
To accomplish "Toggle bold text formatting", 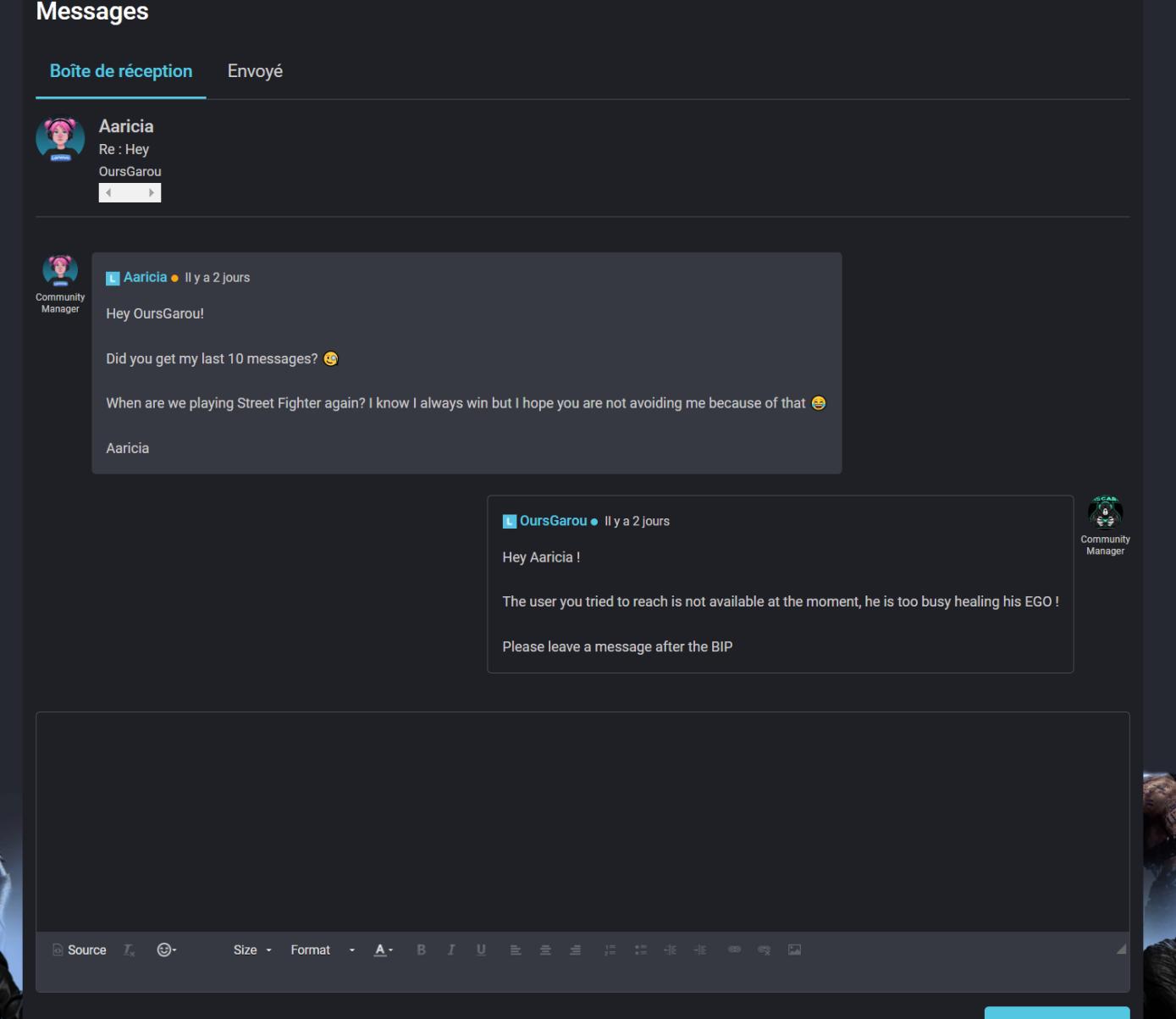I will [421, 950].
